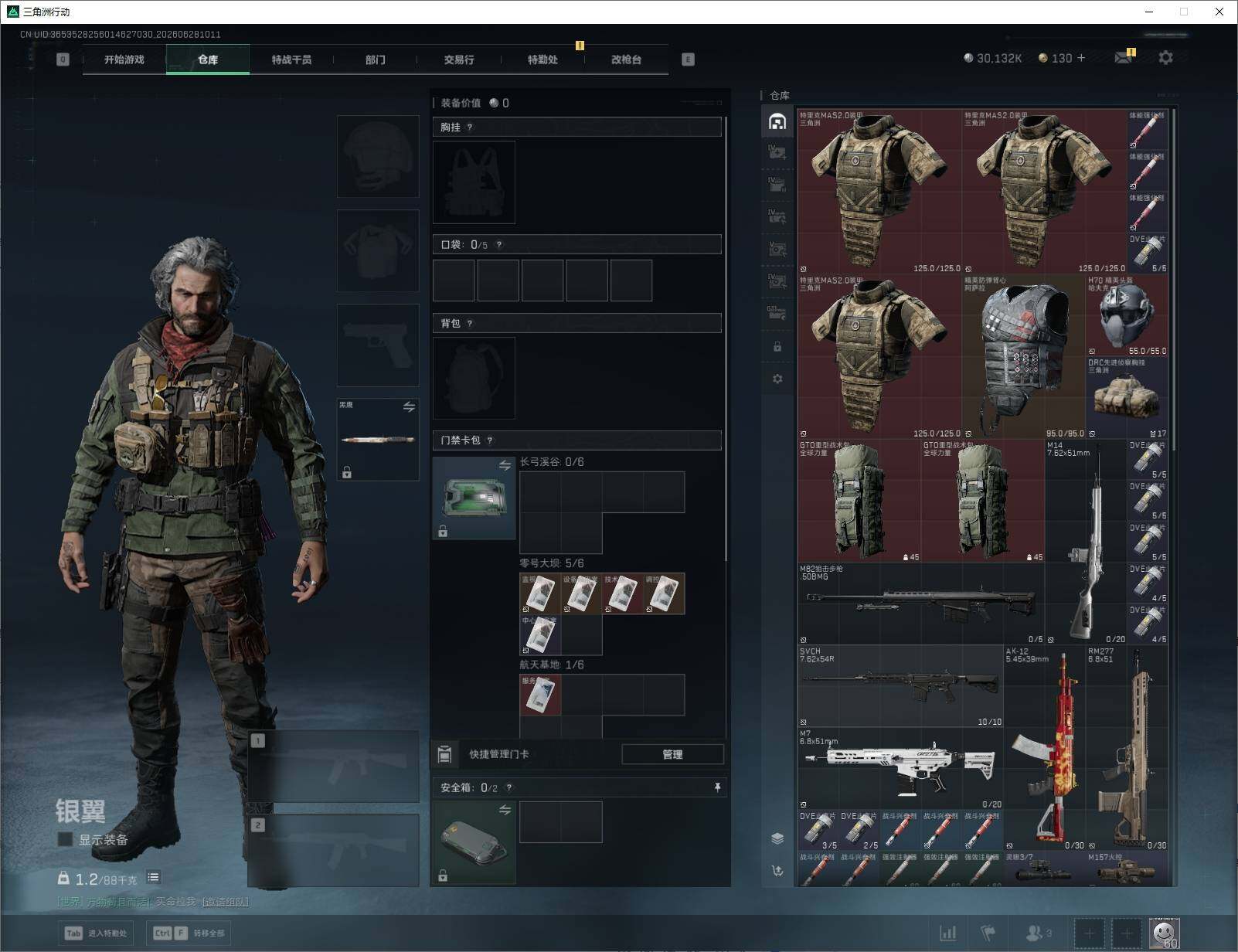Click 进入特勤处 Tab shortcut button
This screenshot has width=1238, height=952.
(x=97, y=933)
